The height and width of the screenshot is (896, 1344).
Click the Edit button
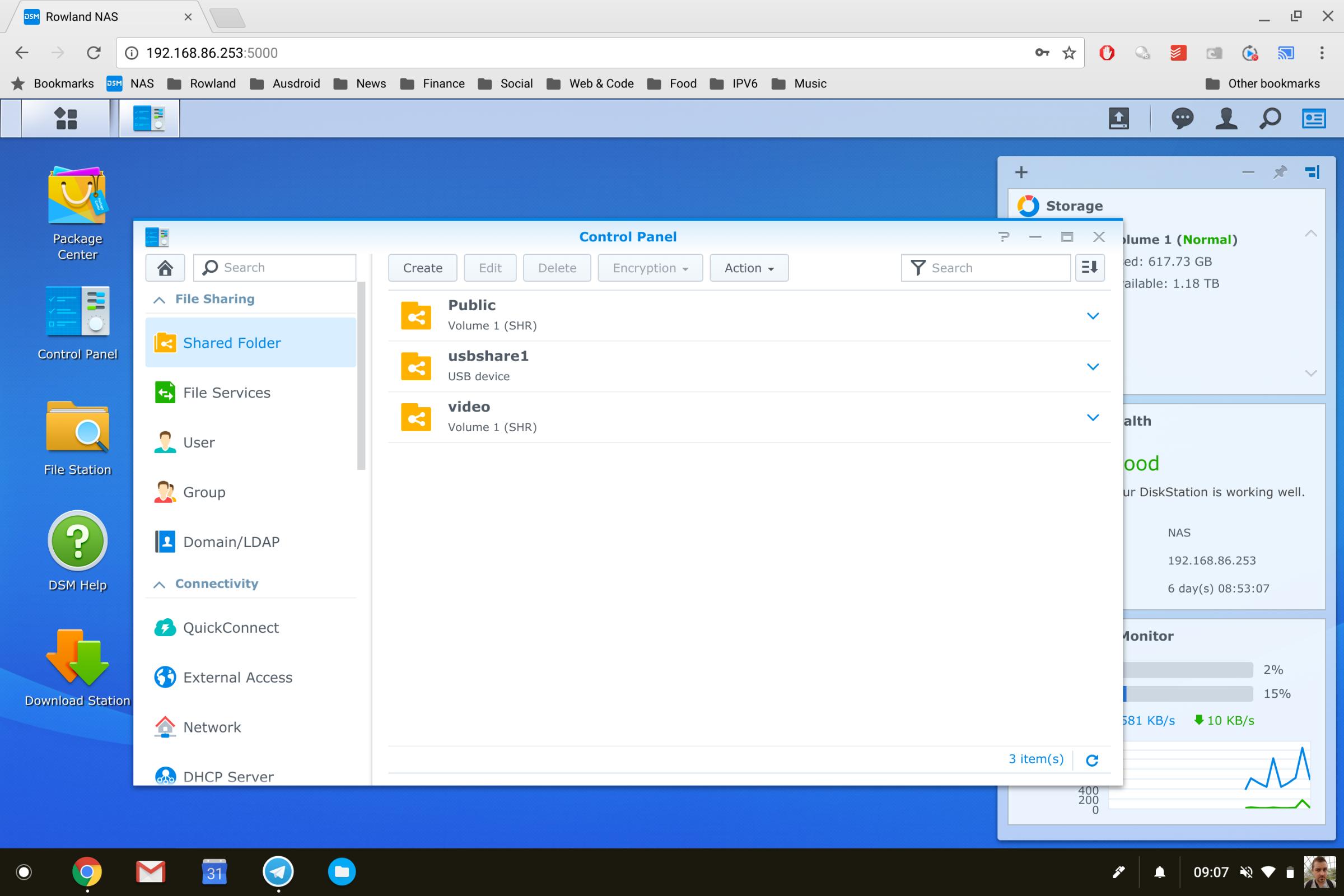click(489, 268)
